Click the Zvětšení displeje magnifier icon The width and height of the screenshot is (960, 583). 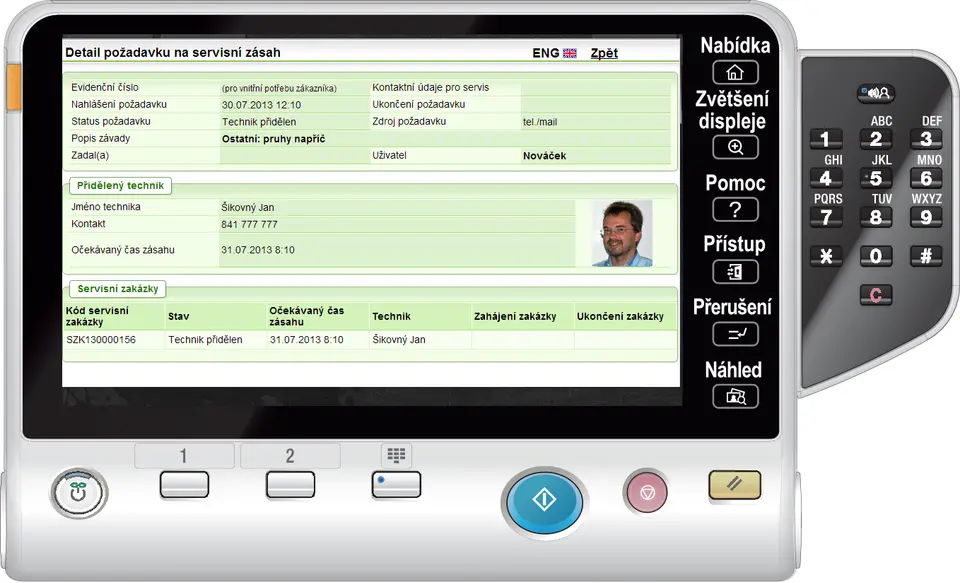(x=735, y=147)
